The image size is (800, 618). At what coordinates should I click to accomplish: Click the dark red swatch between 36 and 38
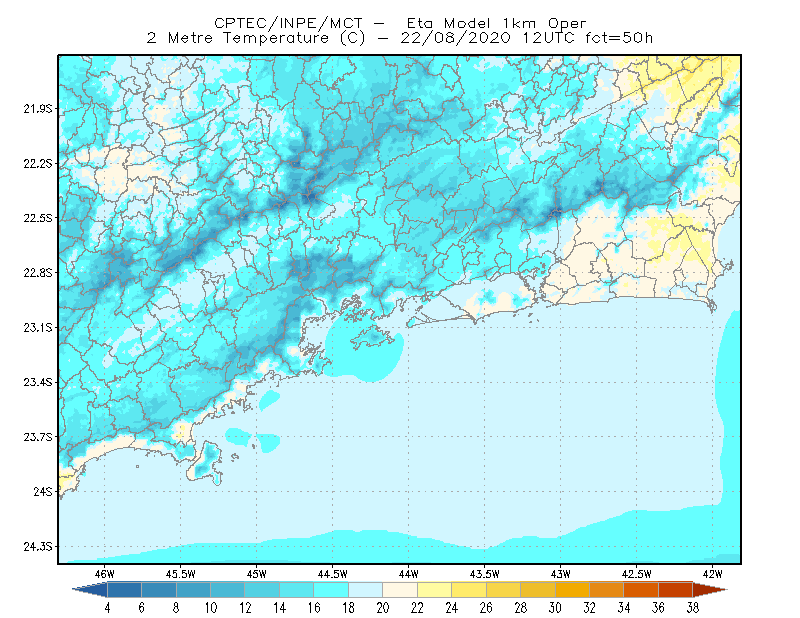(676, 590)
